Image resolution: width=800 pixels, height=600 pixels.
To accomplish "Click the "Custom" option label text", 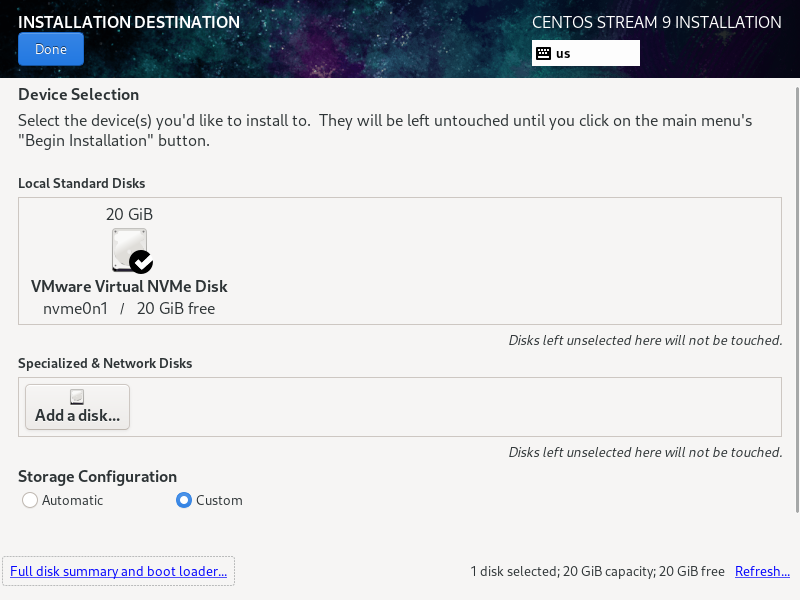I will coord(219,500).
